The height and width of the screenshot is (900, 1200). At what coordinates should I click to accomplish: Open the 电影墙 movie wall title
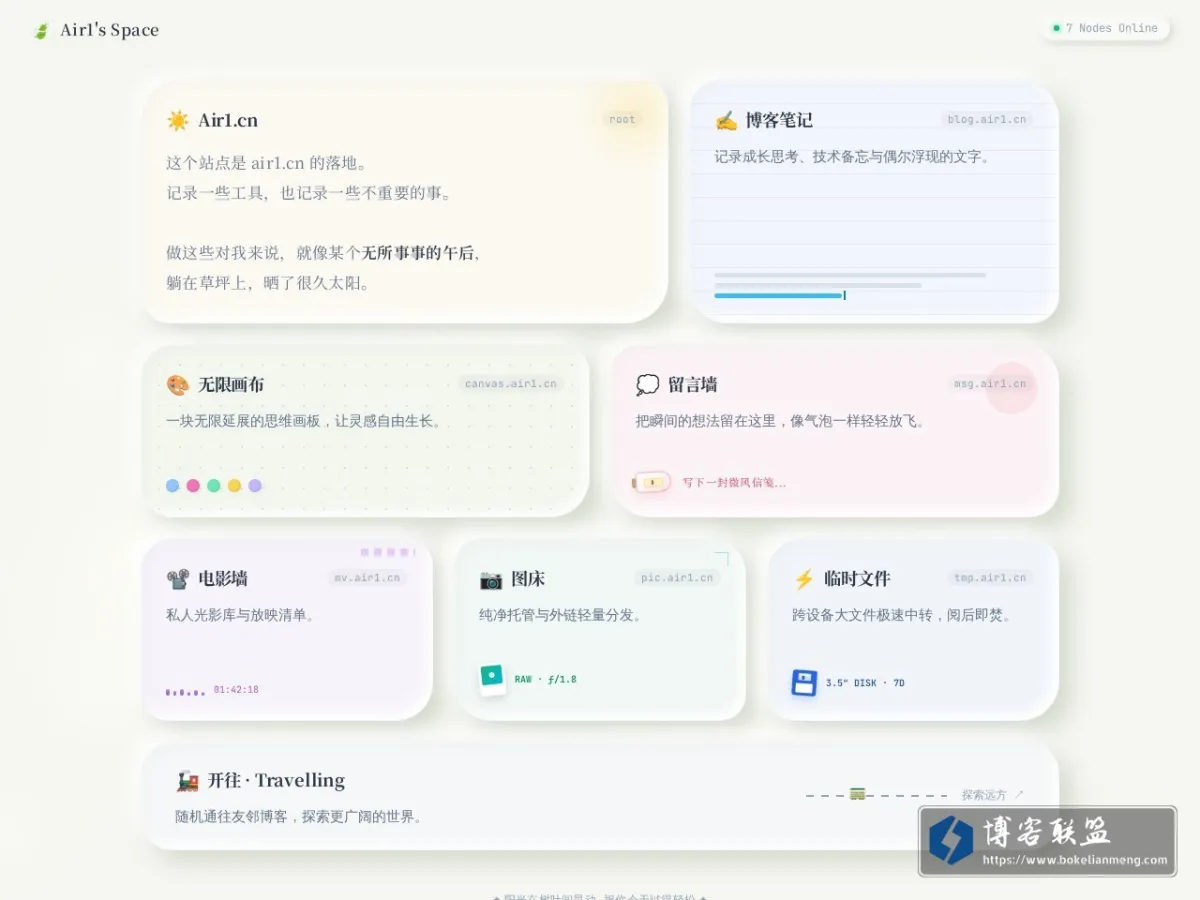(223, 579)
